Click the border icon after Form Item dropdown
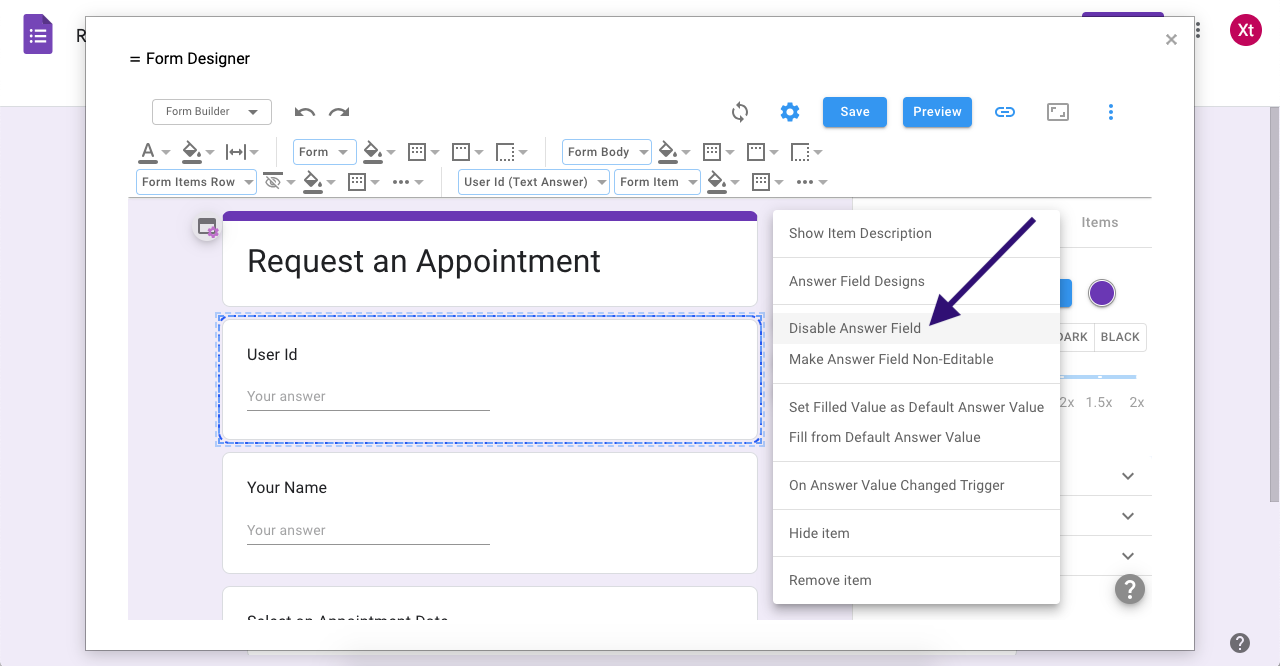 click(x=760, y=182)
